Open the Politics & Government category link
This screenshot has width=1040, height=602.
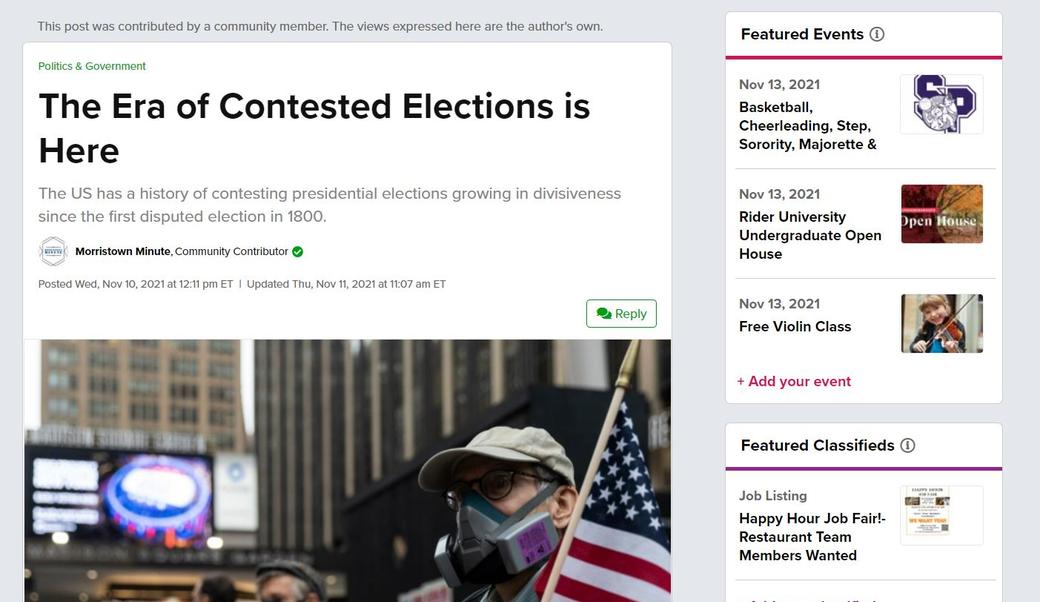pos(92,66)
